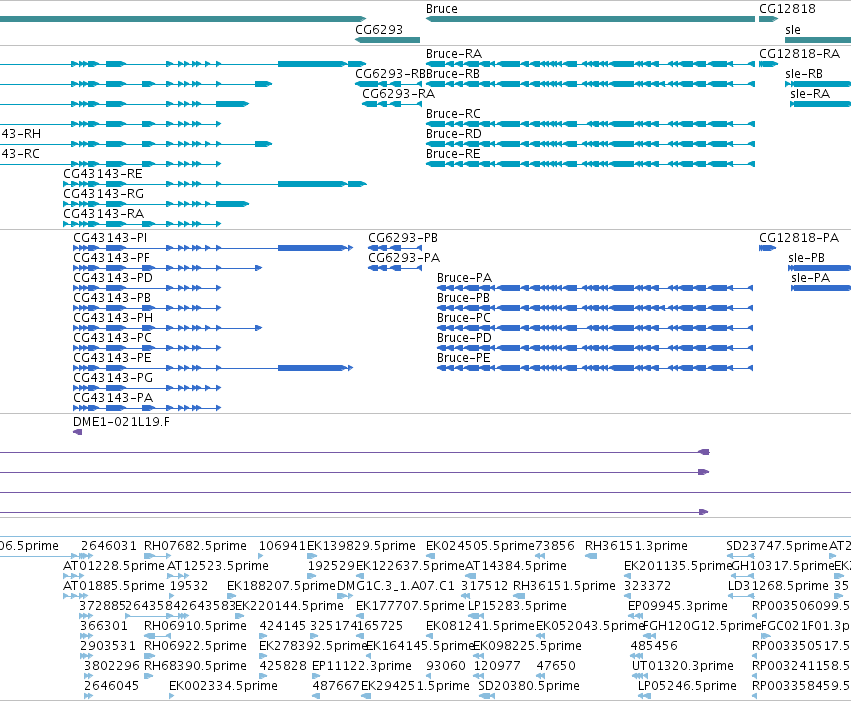Select label DMG1C.3_1.A07.C1
851x701 pixels.
396,587
